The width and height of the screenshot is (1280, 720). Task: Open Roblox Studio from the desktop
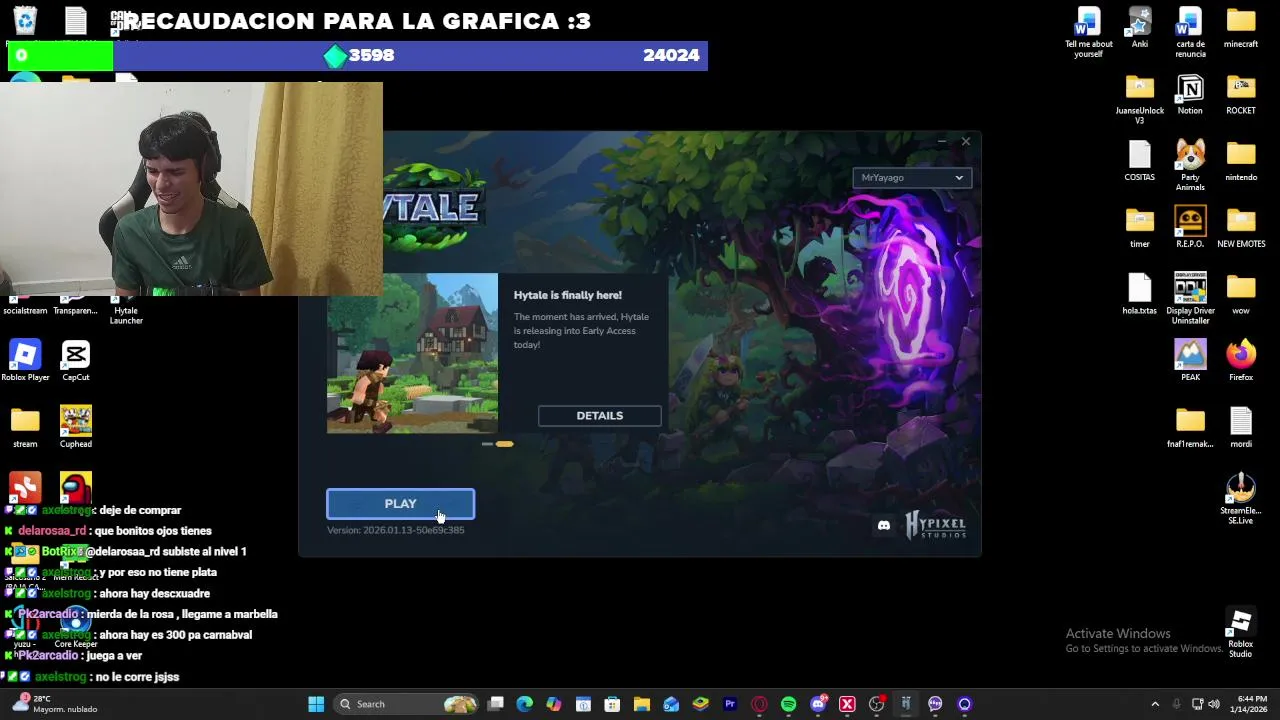coord(1241,634)
